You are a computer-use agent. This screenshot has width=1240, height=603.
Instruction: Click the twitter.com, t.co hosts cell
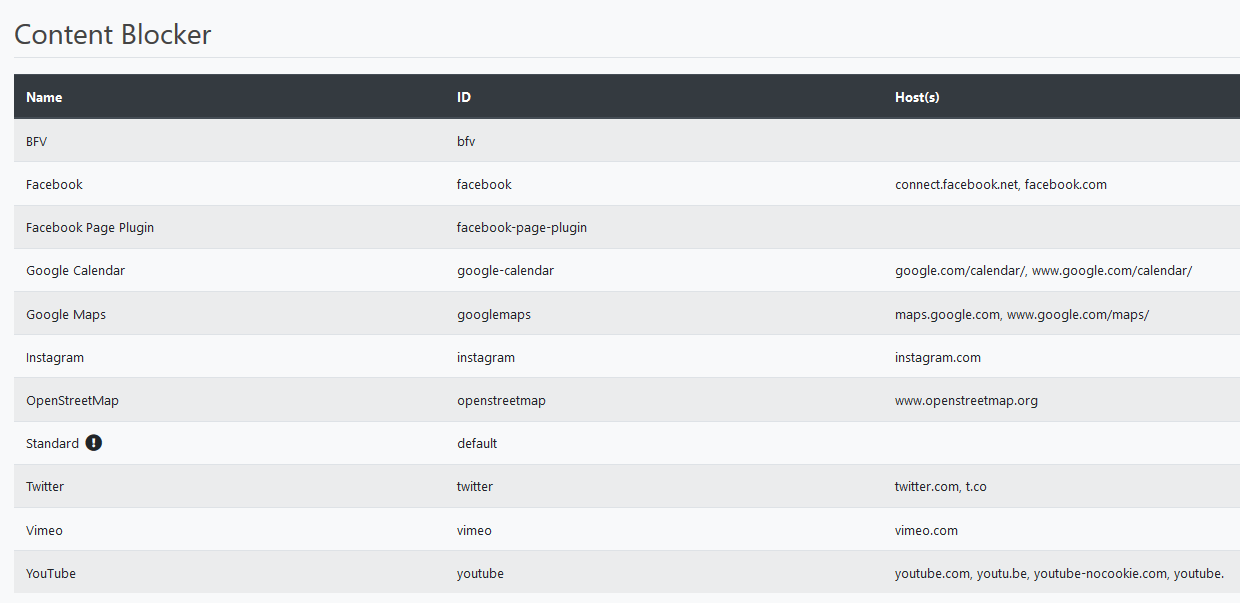pyautogui.click(x=941, y=486)
